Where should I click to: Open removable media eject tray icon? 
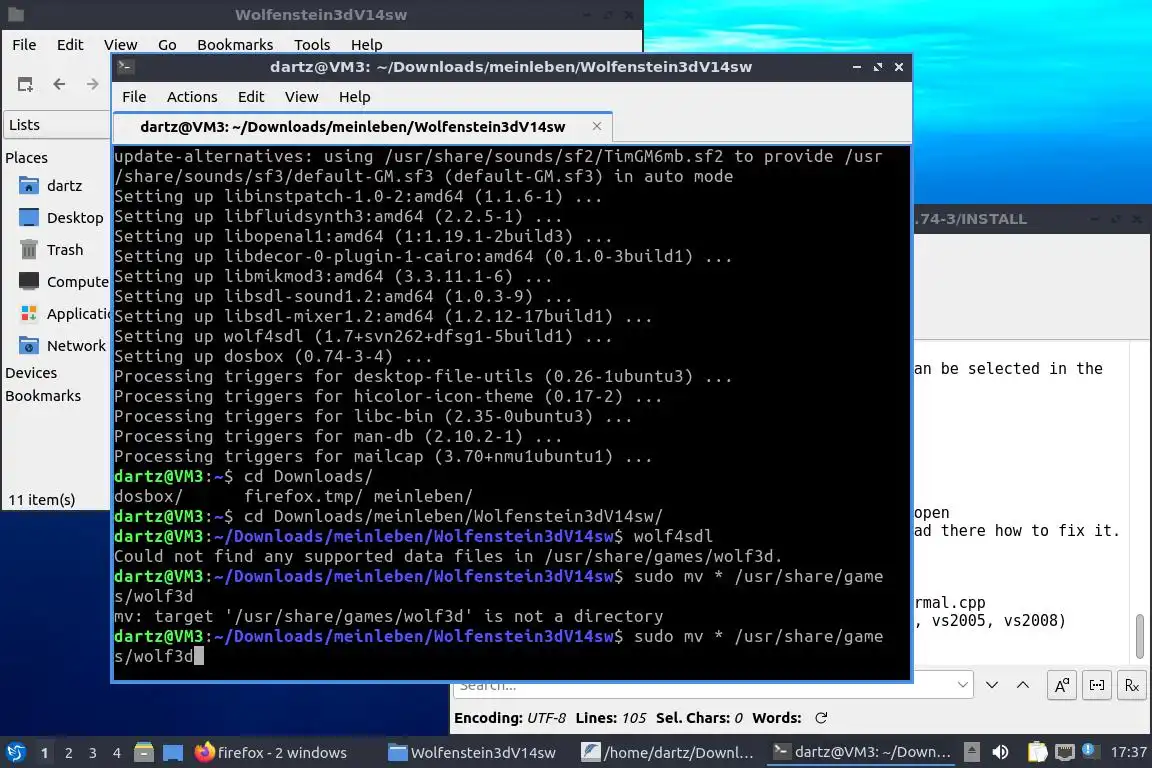click(x=971, y=752)
